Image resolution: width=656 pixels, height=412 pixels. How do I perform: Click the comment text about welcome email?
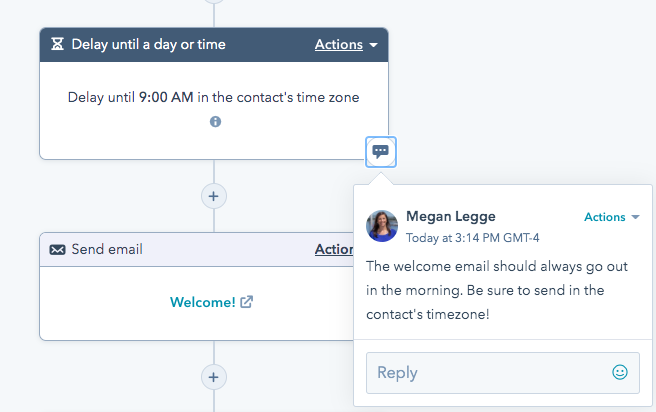pyautogui.click(x=497, y=290)
